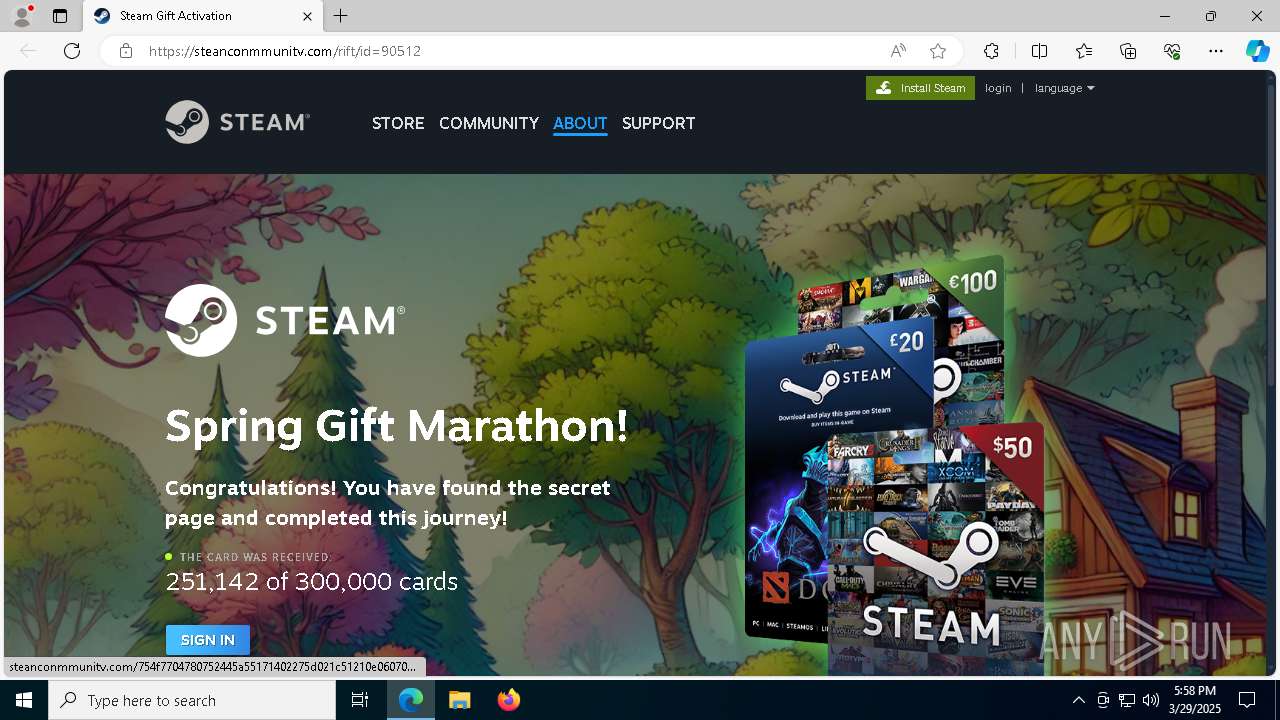Click the Spring Gift Marathon headline
1280x720 pixels.
coord(397,426)
